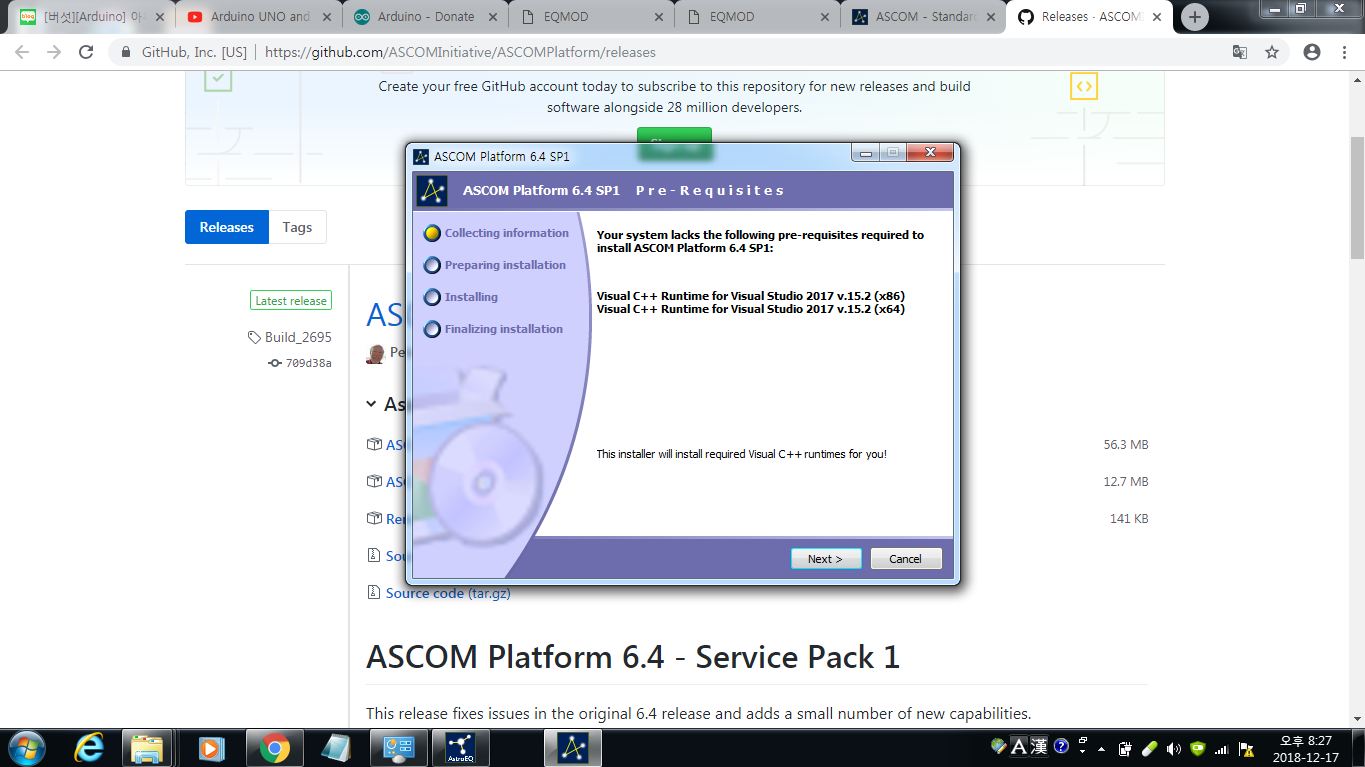This screenshot has width=1365, height=767.
Task: Close the second EQMOD tab
Action: pyautogui.click(x=824, y=17)
